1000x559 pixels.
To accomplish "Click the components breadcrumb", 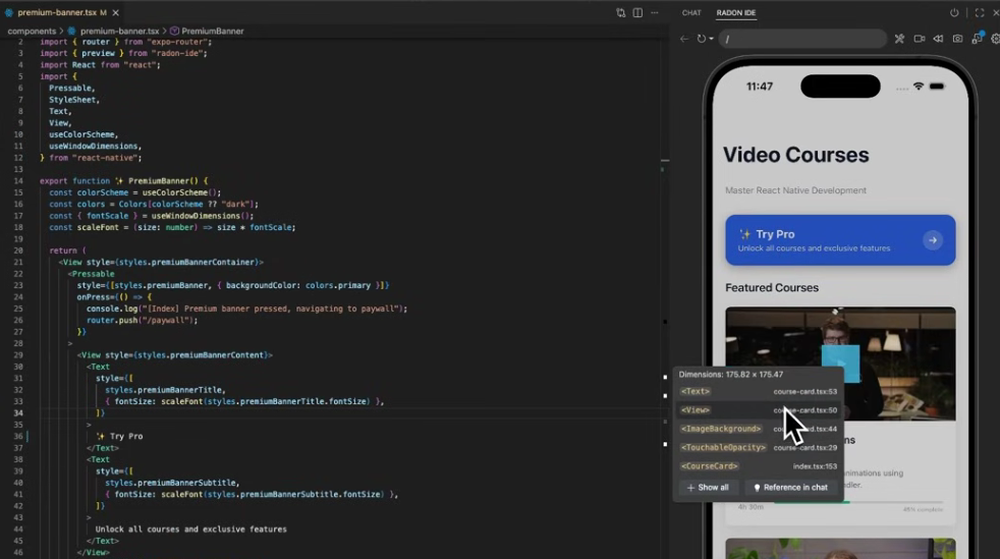I will pos(32,31).
